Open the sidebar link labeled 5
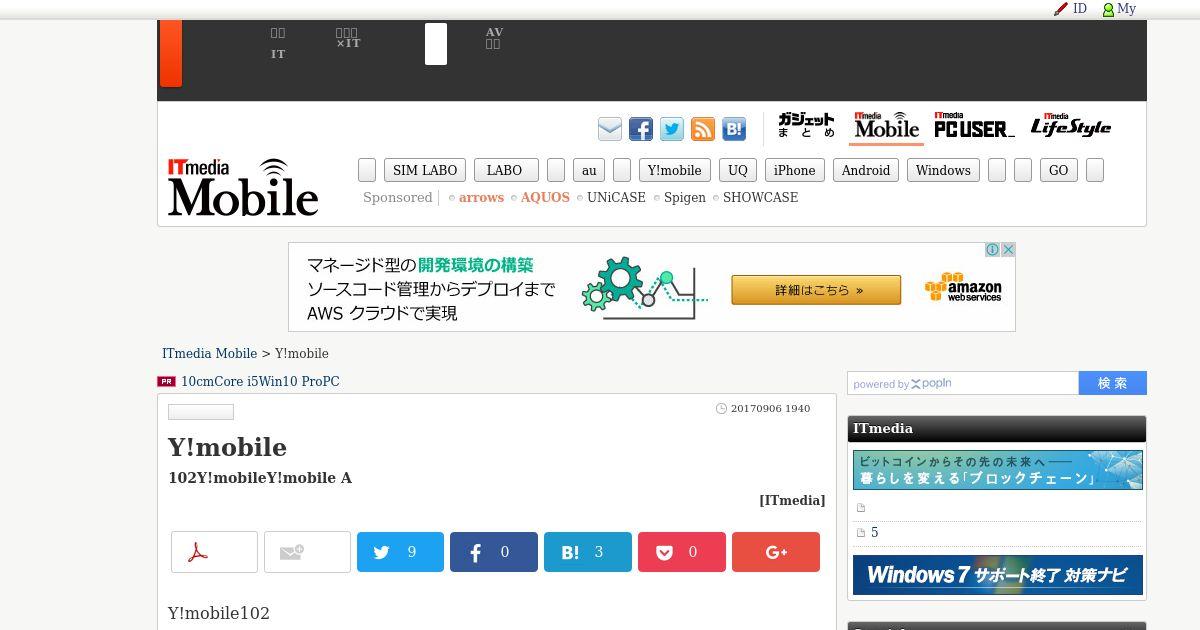 (874, 533)
